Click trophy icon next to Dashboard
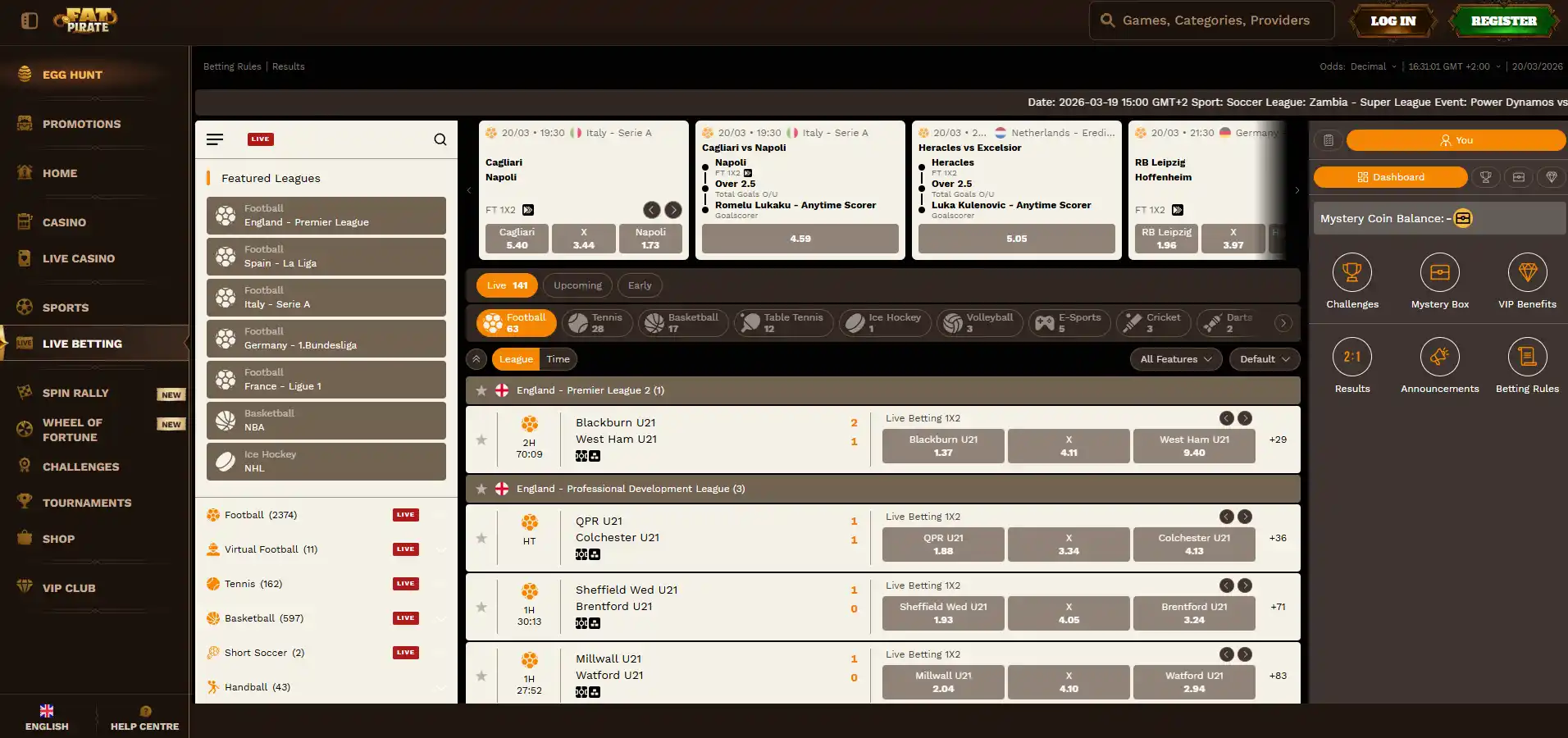Screen dimensions: 1568x738 (1485, 177)
